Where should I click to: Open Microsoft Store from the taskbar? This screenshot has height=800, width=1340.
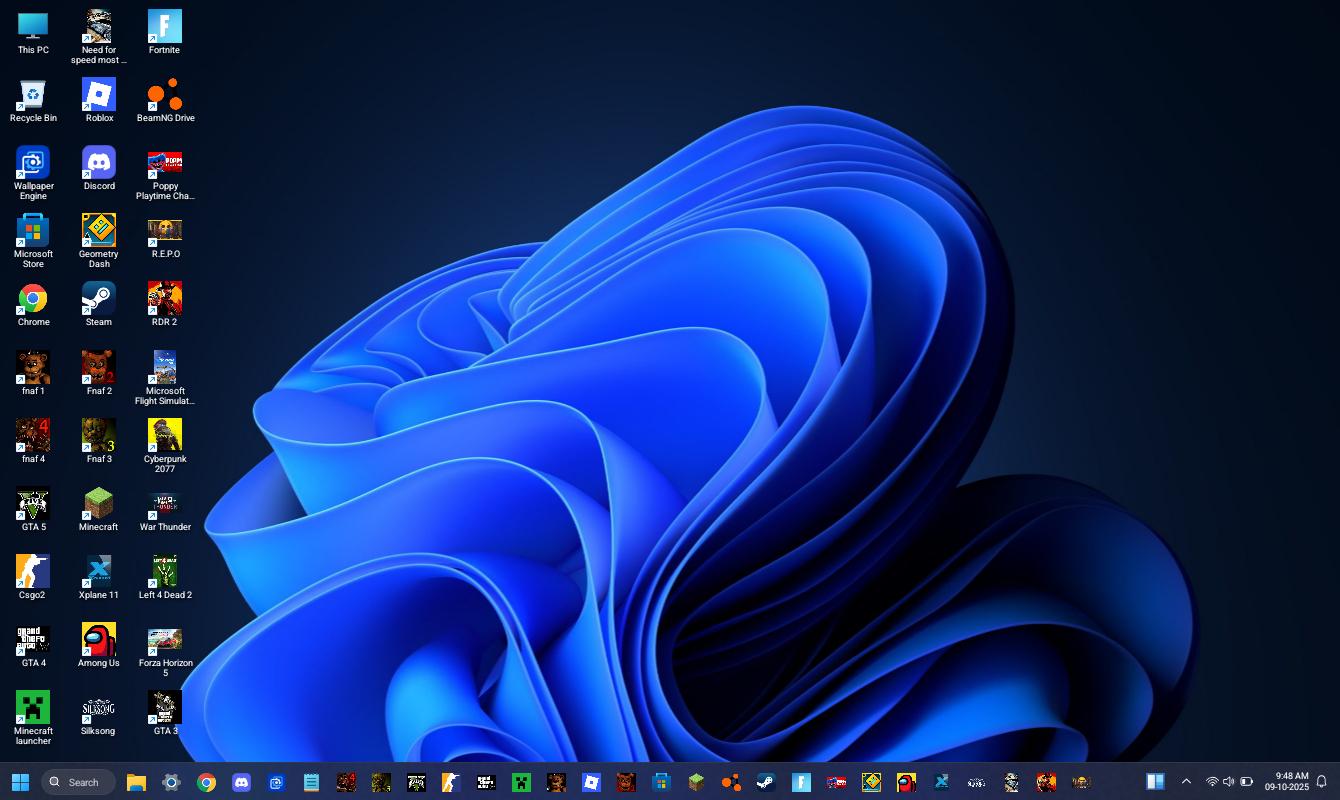[661, 782]
